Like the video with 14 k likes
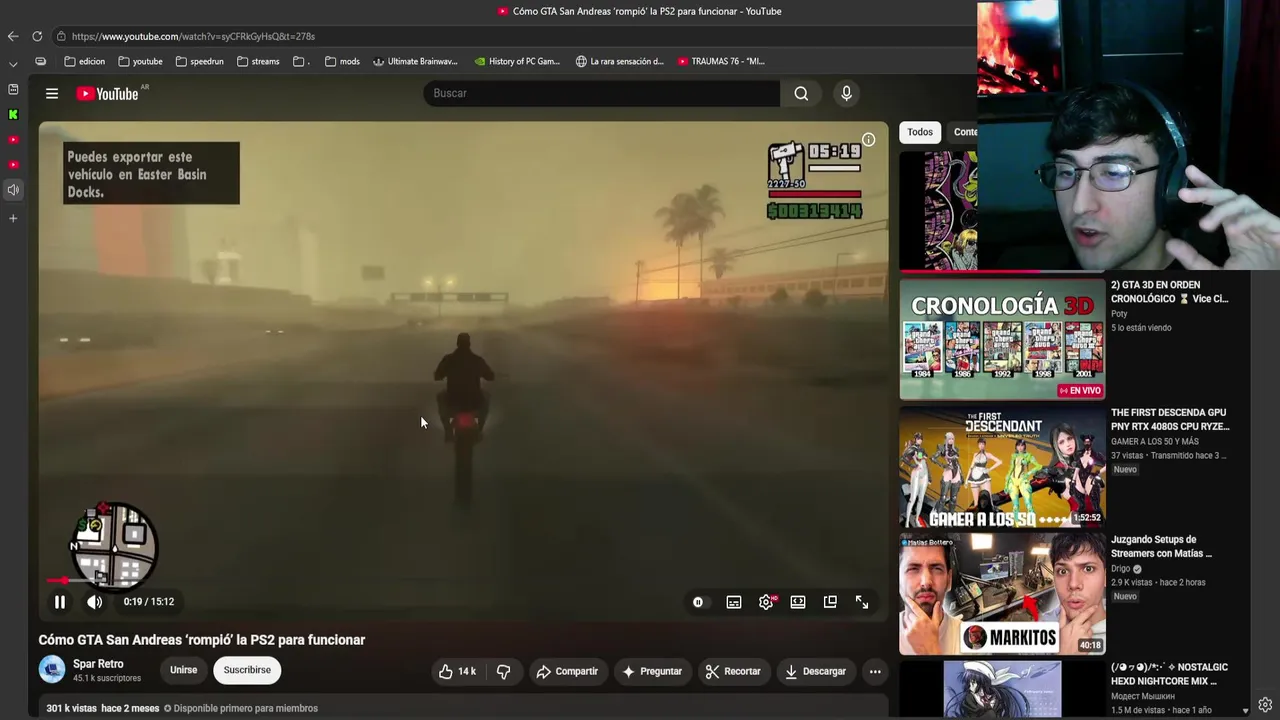Image resolution: width=1280 pixels, height=720 pixels. 458,671
